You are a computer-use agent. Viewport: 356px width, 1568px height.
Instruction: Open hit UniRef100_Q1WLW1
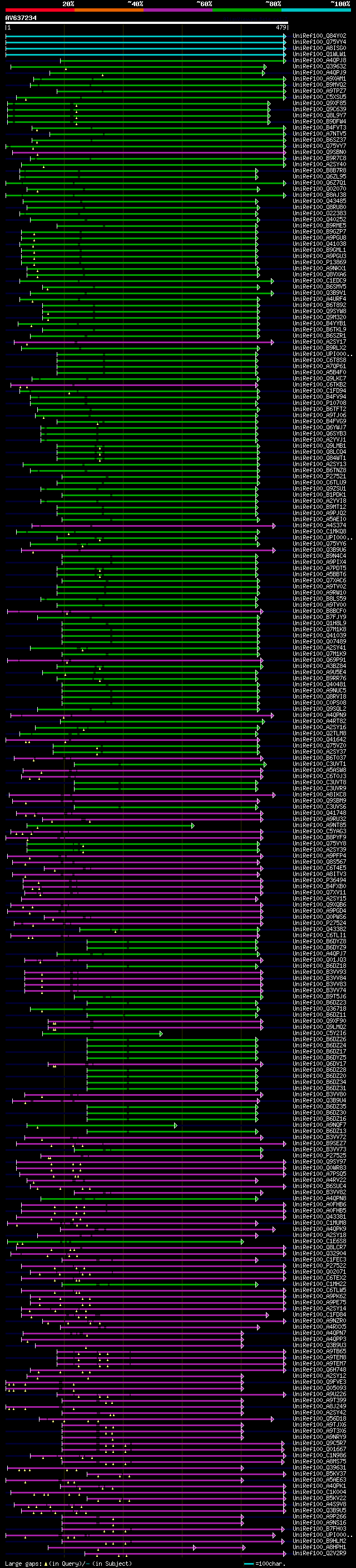coord(319,54)
